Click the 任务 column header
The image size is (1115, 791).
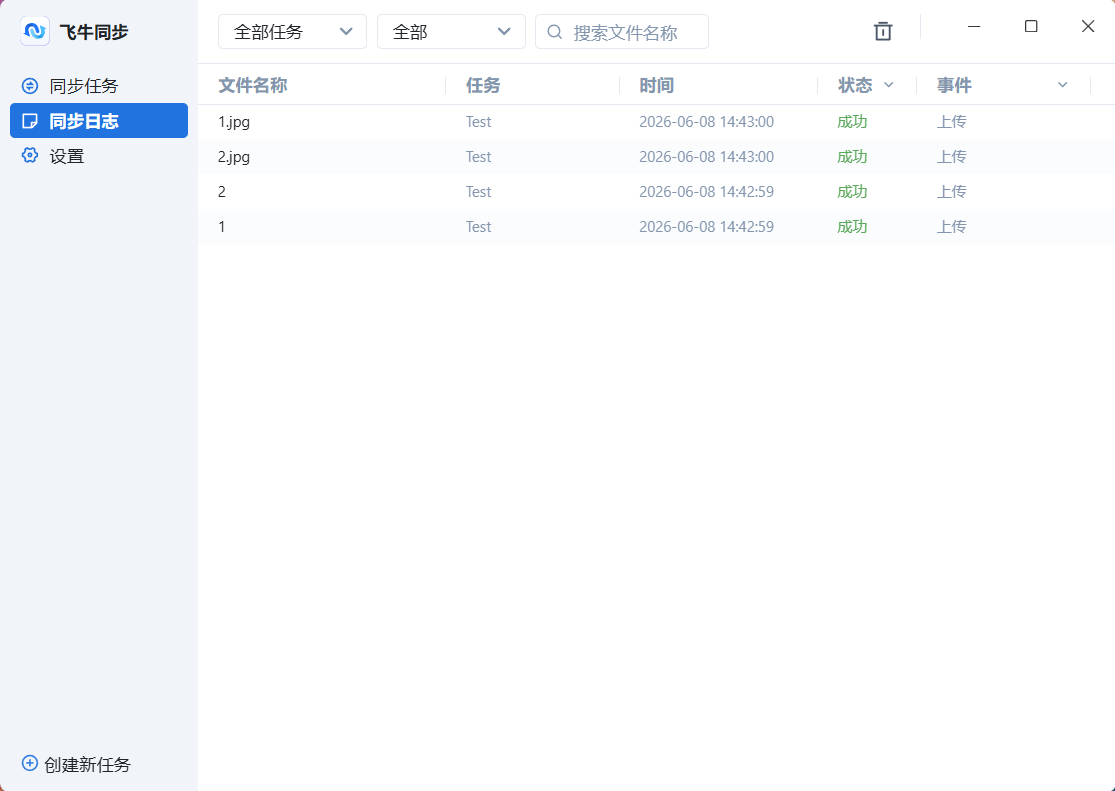(483, 85)
